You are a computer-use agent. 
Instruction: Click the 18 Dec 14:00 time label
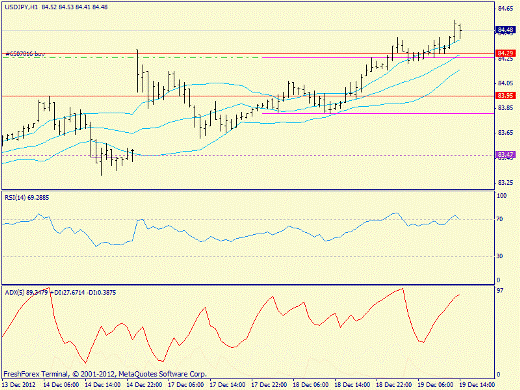tap(353, 385)
